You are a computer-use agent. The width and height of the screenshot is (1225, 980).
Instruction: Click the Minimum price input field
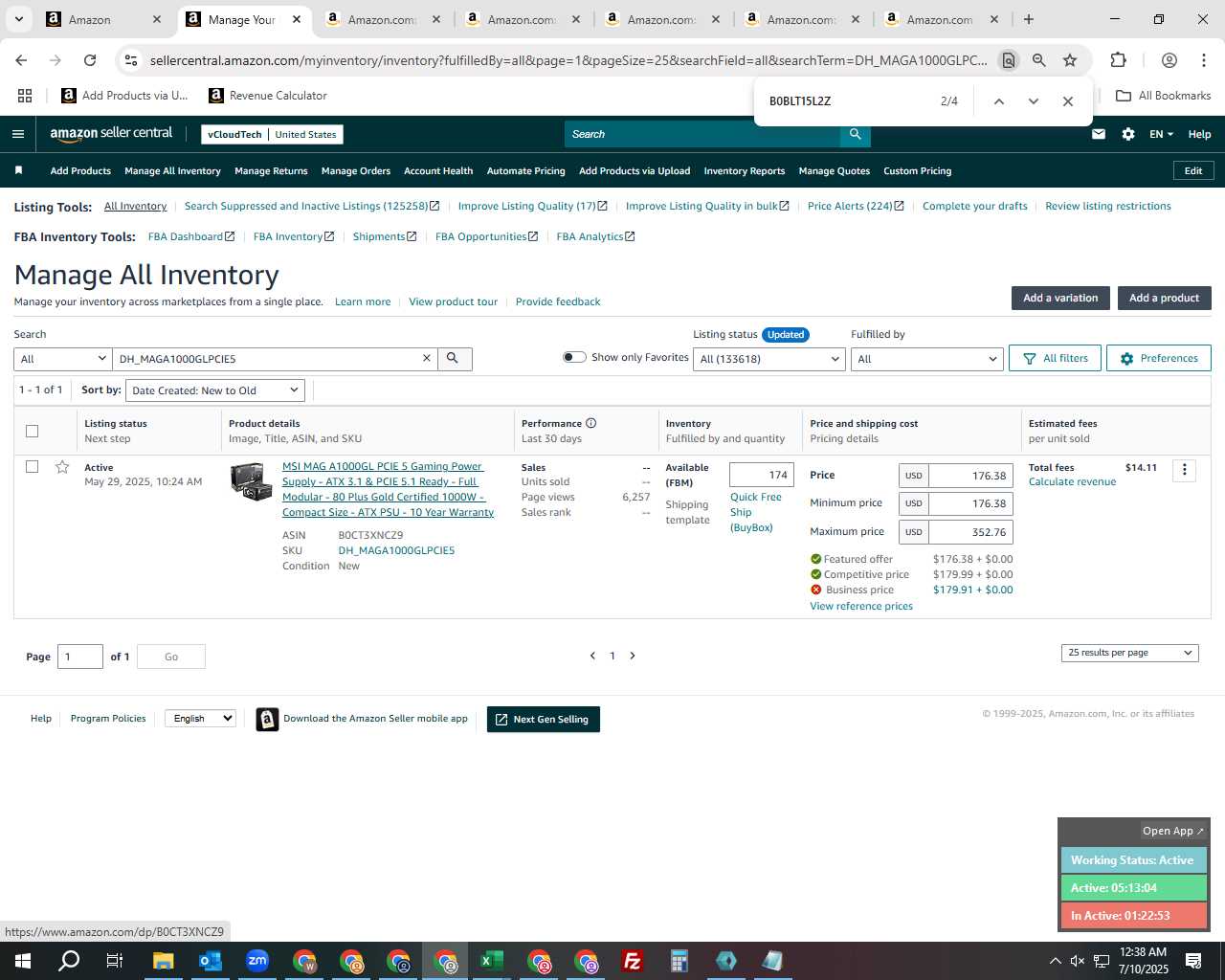(970, 503)
